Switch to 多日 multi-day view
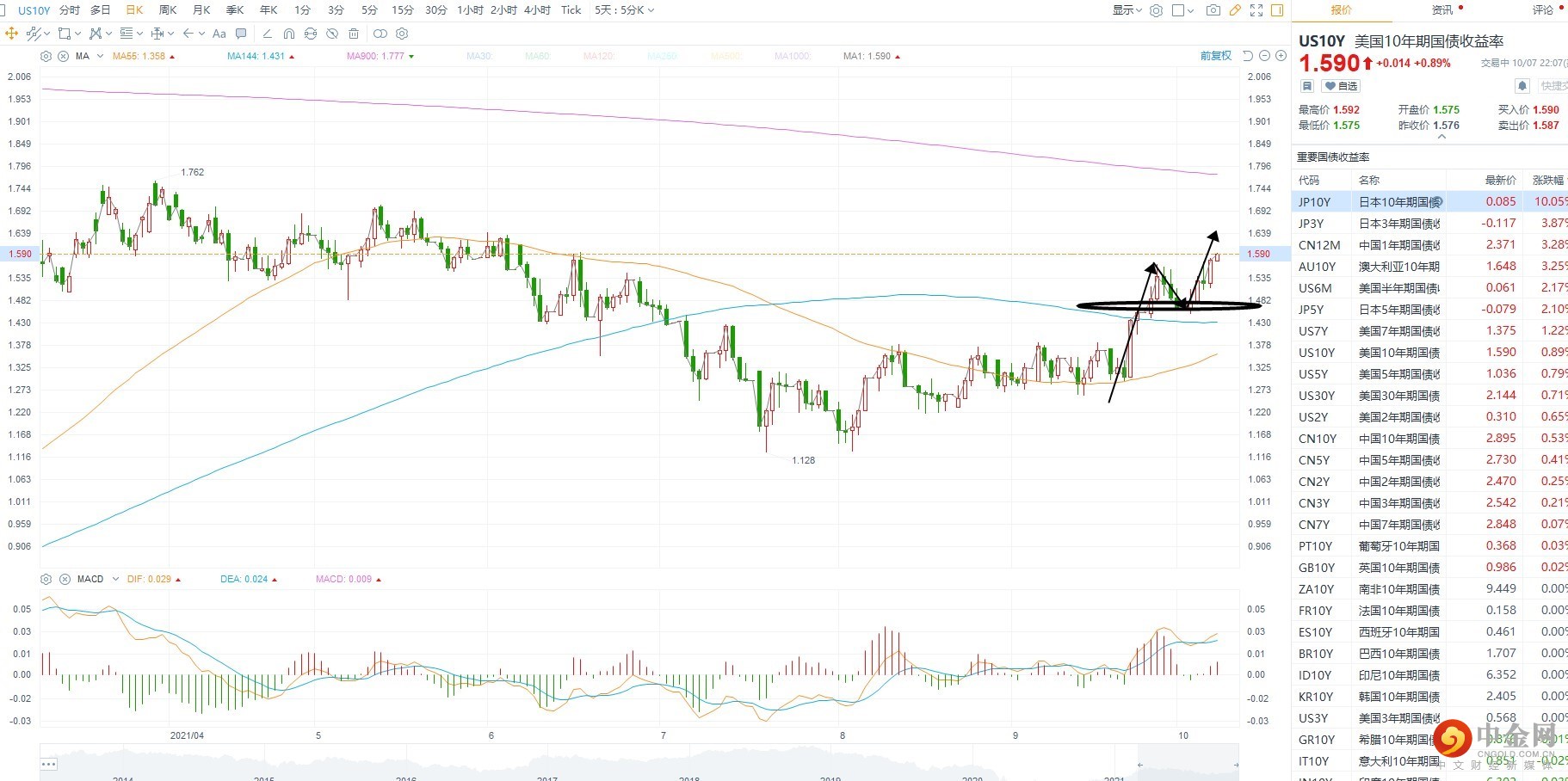Viewport: 1568px width, 781px height. point(101,10)
